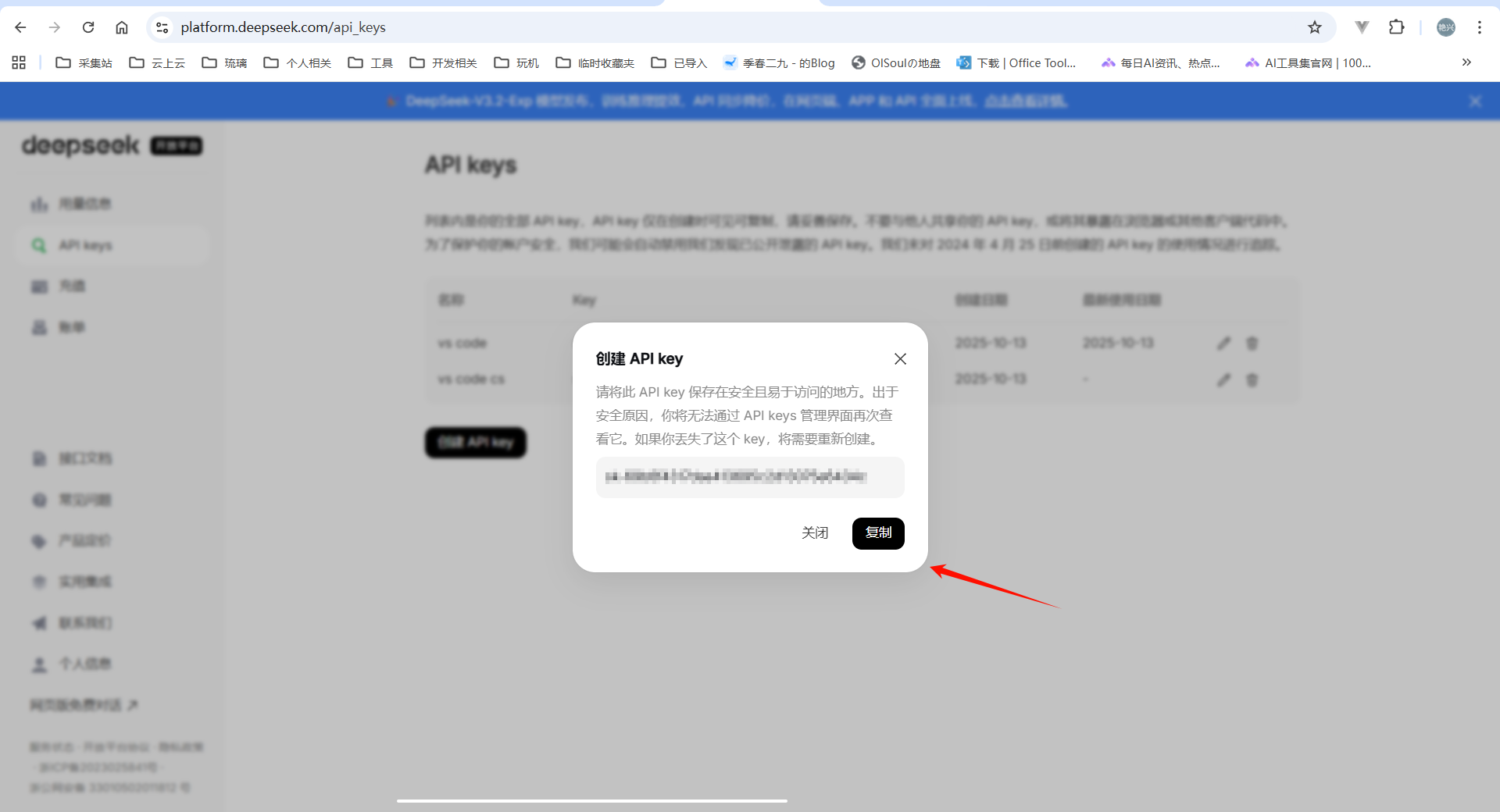
Task: Click the address bar URL
Action: click(x=283, y=27)
